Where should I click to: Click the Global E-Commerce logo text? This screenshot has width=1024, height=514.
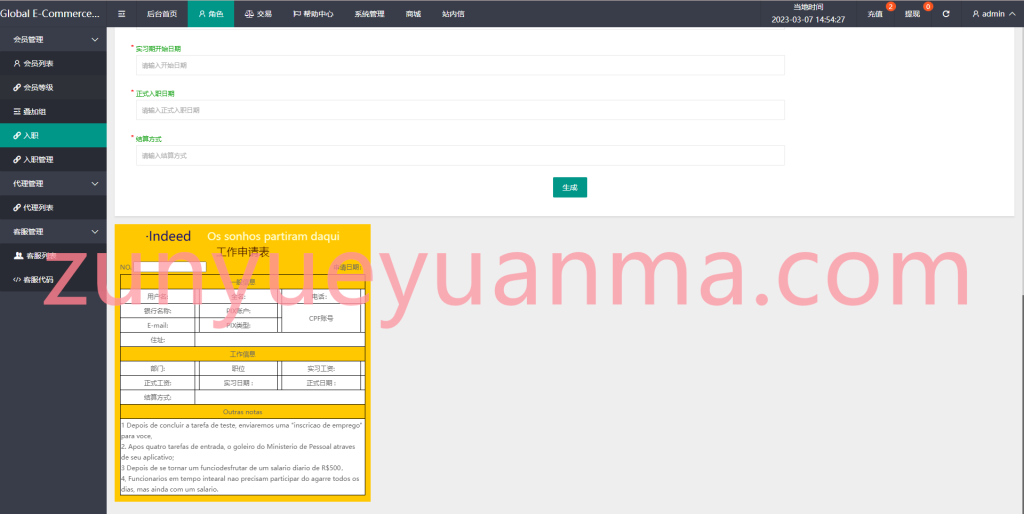50,13
